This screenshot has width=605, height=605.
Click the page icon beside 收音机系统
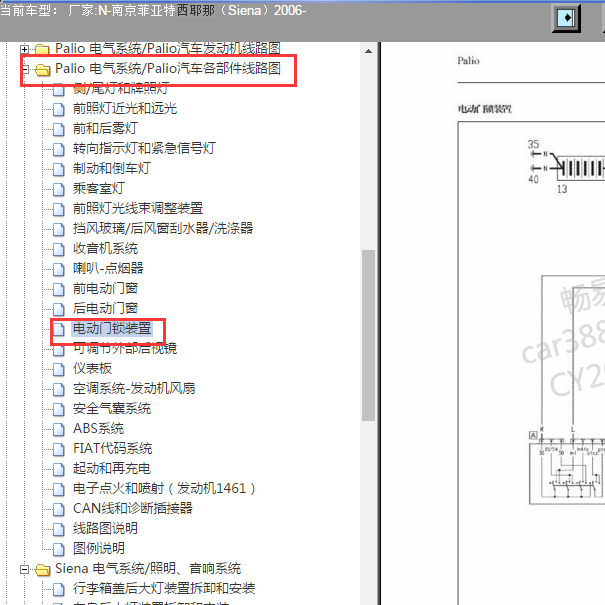click(x=59, y=250)
